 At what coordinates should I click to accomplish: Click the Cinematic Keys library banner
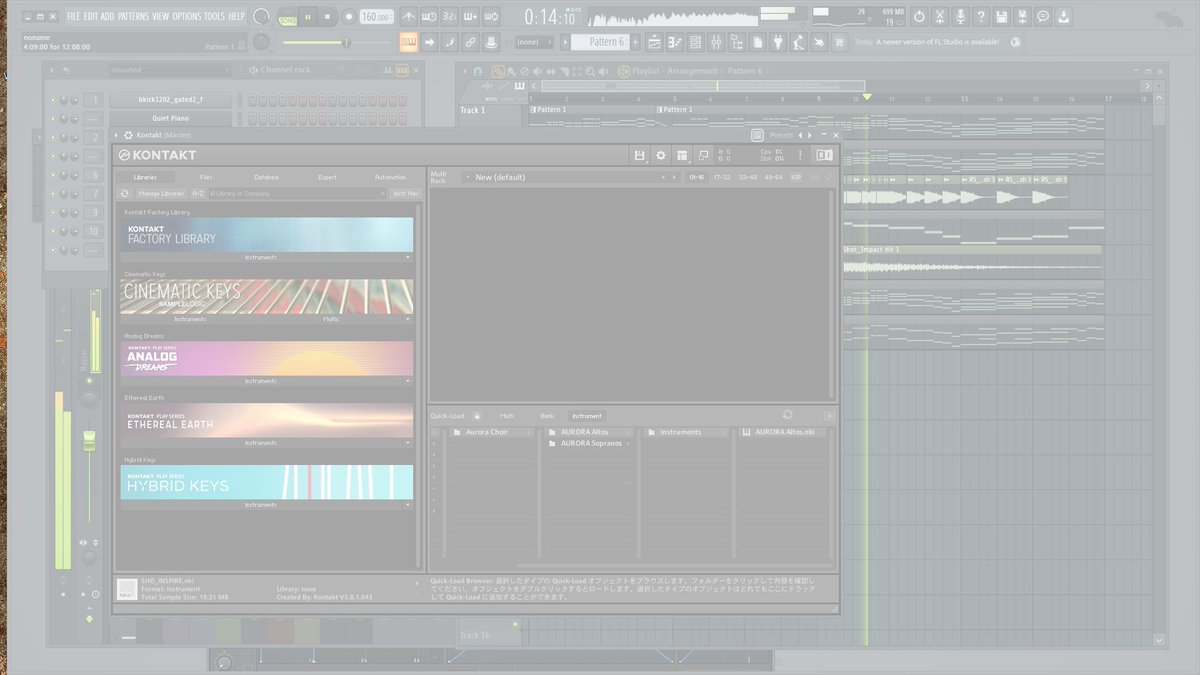(x=266, y=295)
